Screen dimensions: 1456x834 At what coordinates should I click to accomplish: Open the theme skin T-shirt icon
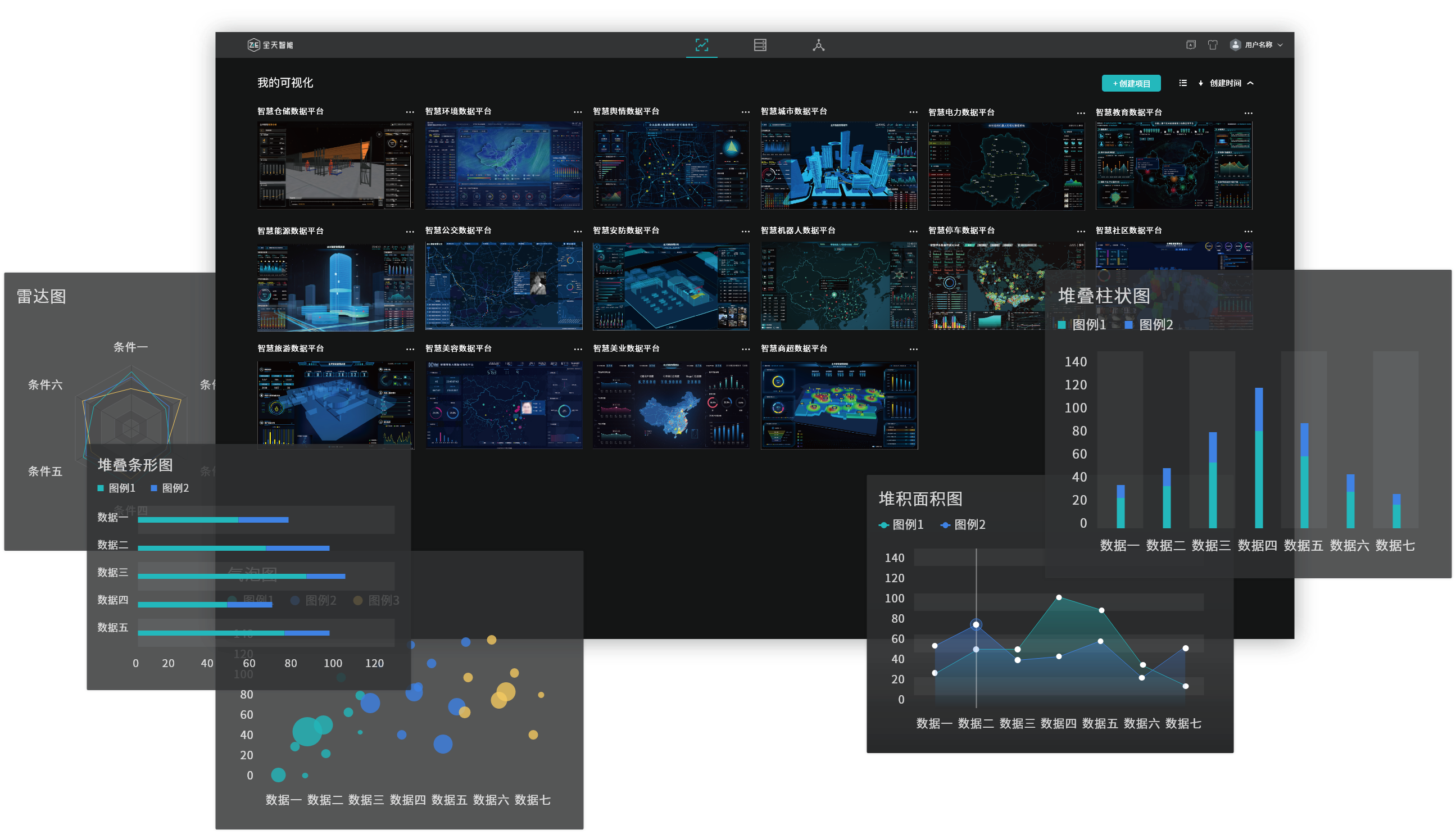(x=1213, y=45)
